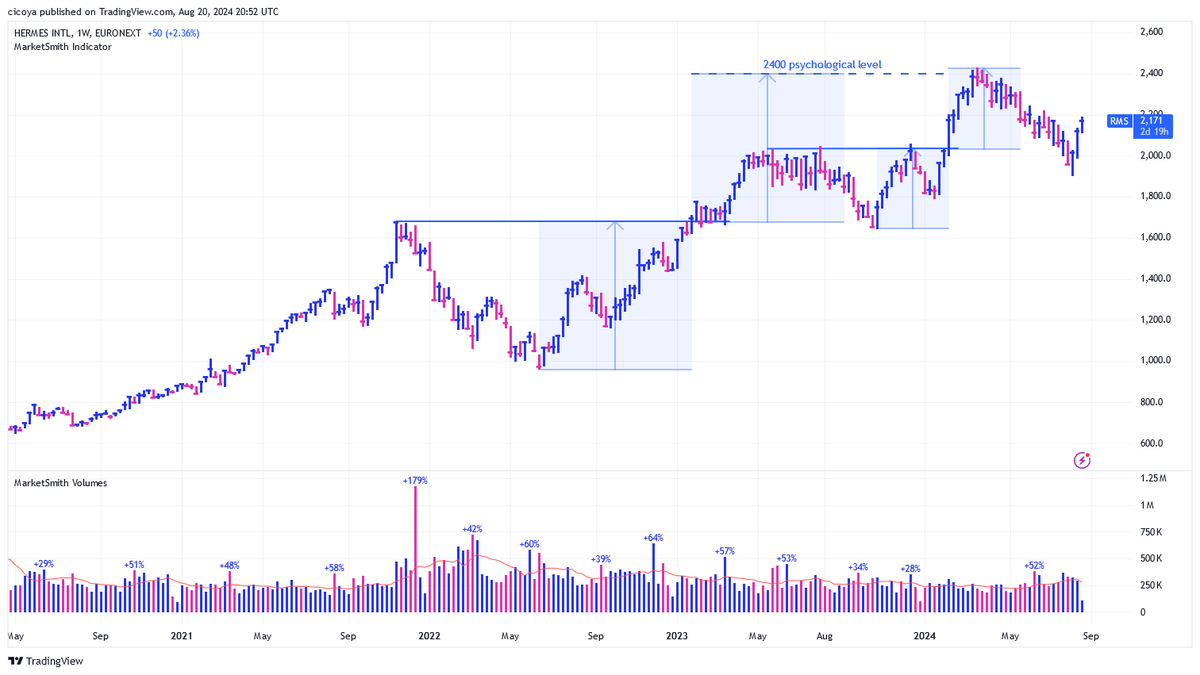This screenshot has height=675, width=1200.
Task: Click the 1.25M volume axis label
Action: pyautogui.click(x=1153, y=480)
